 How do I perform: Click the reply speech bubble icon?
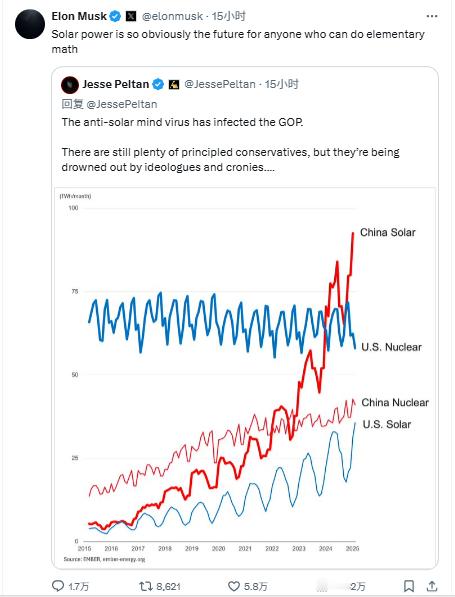(x=57, y=586)
